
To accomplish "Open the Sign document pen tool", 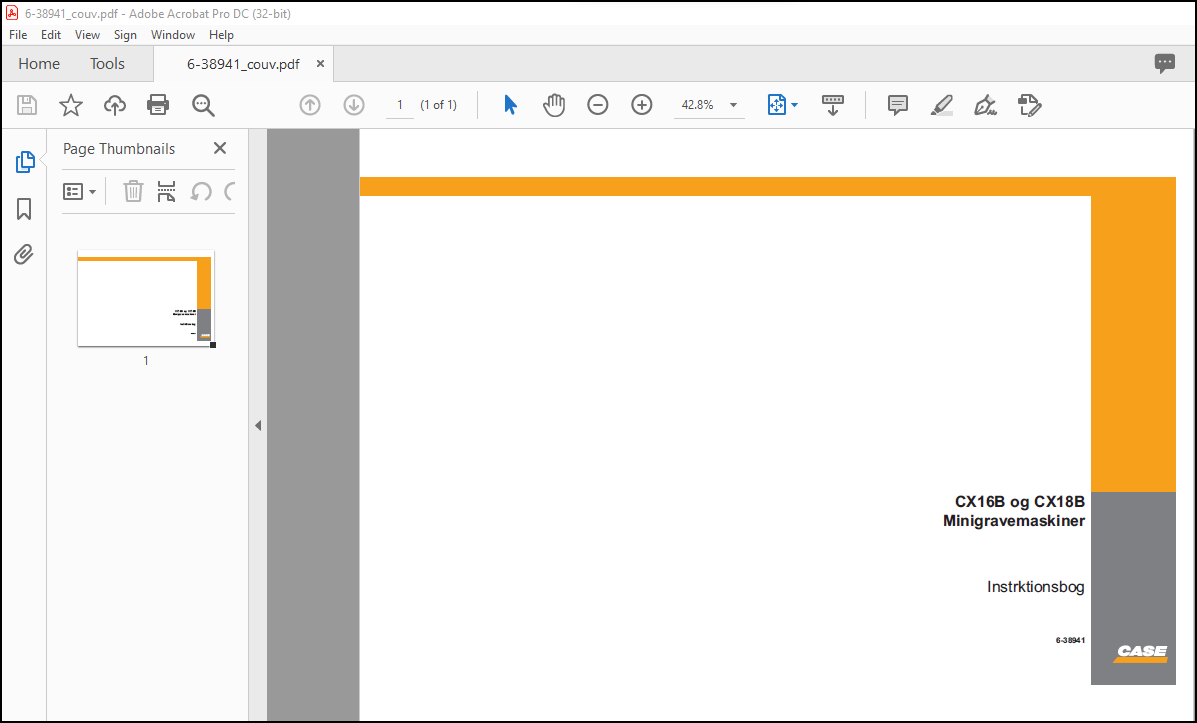I will [x=986, y=105].
